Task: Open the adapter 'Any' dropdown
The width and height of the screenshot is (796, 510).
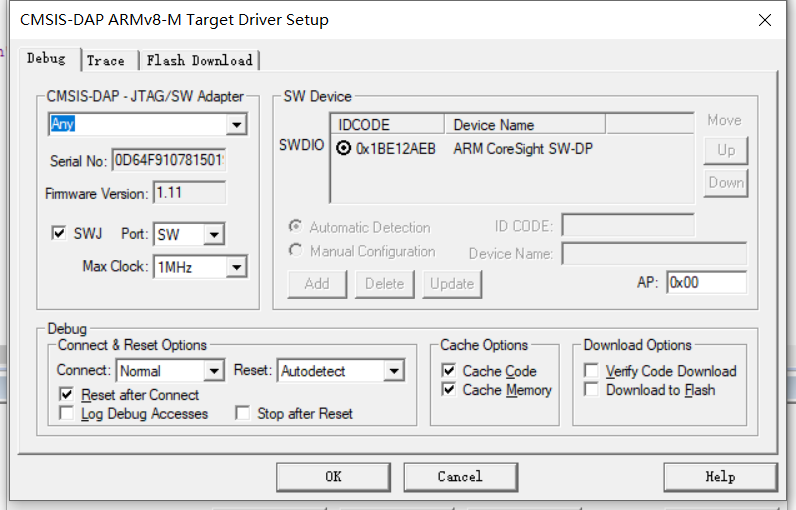Action: pyautogui.click(x=237, y=124)
